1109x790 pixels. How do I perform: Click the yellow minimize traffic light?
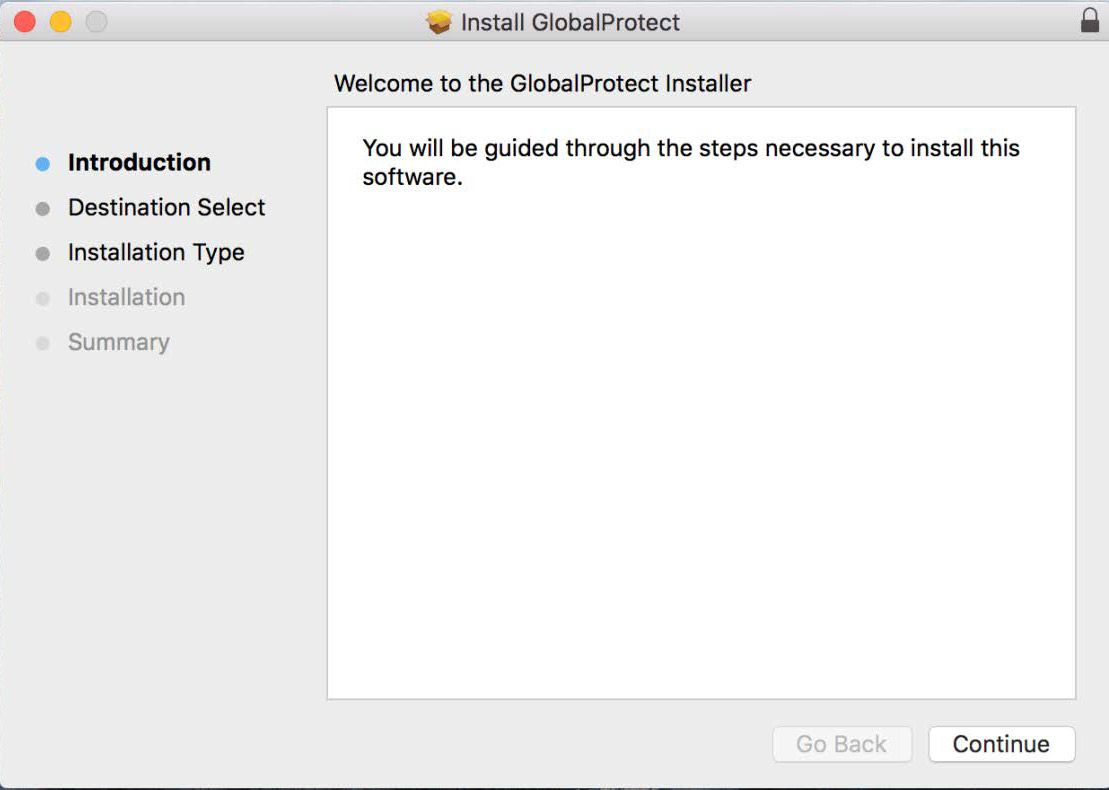coord(59,20)
